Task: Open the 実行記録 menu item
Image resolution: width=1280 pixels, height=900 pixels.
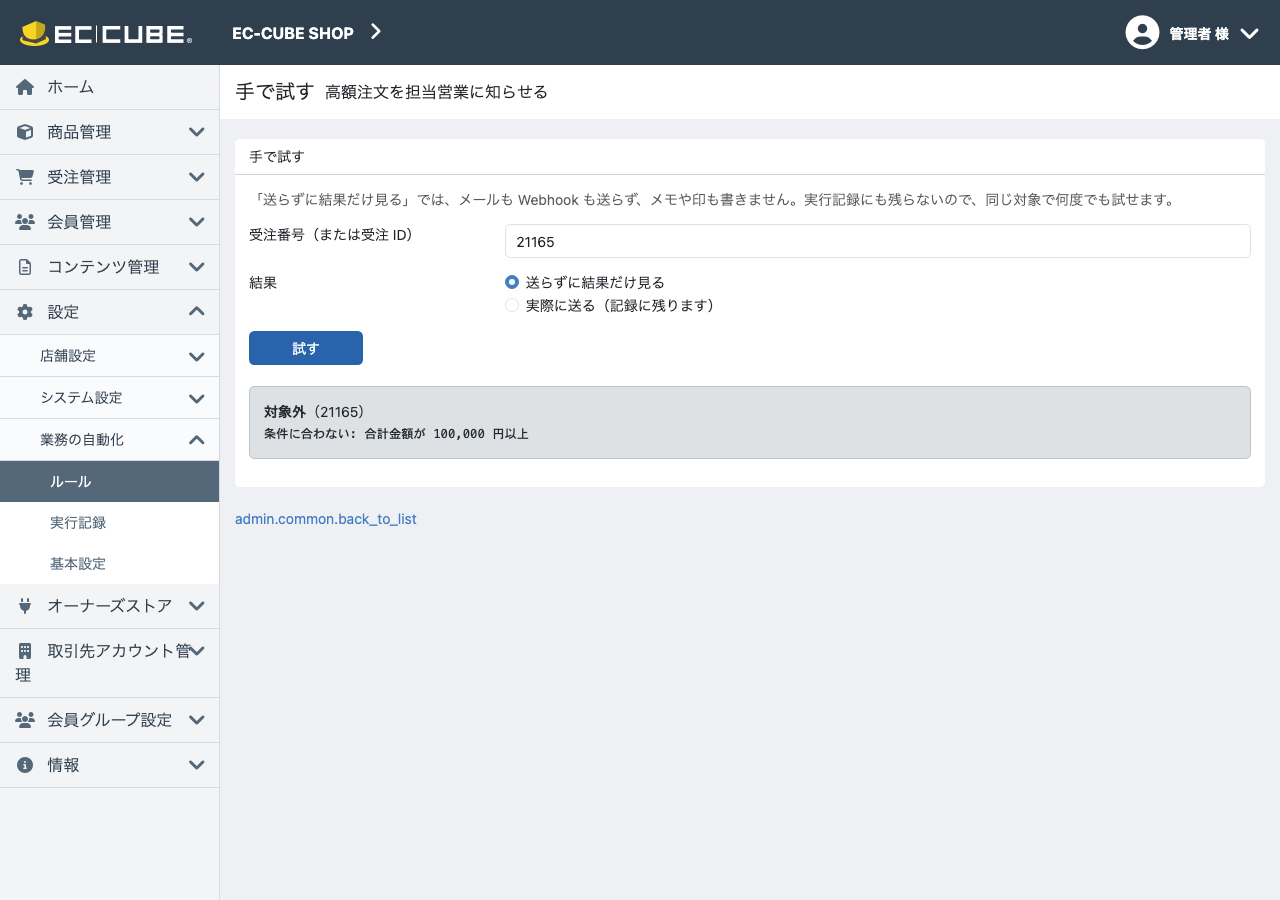Action: tap(110, 523)
